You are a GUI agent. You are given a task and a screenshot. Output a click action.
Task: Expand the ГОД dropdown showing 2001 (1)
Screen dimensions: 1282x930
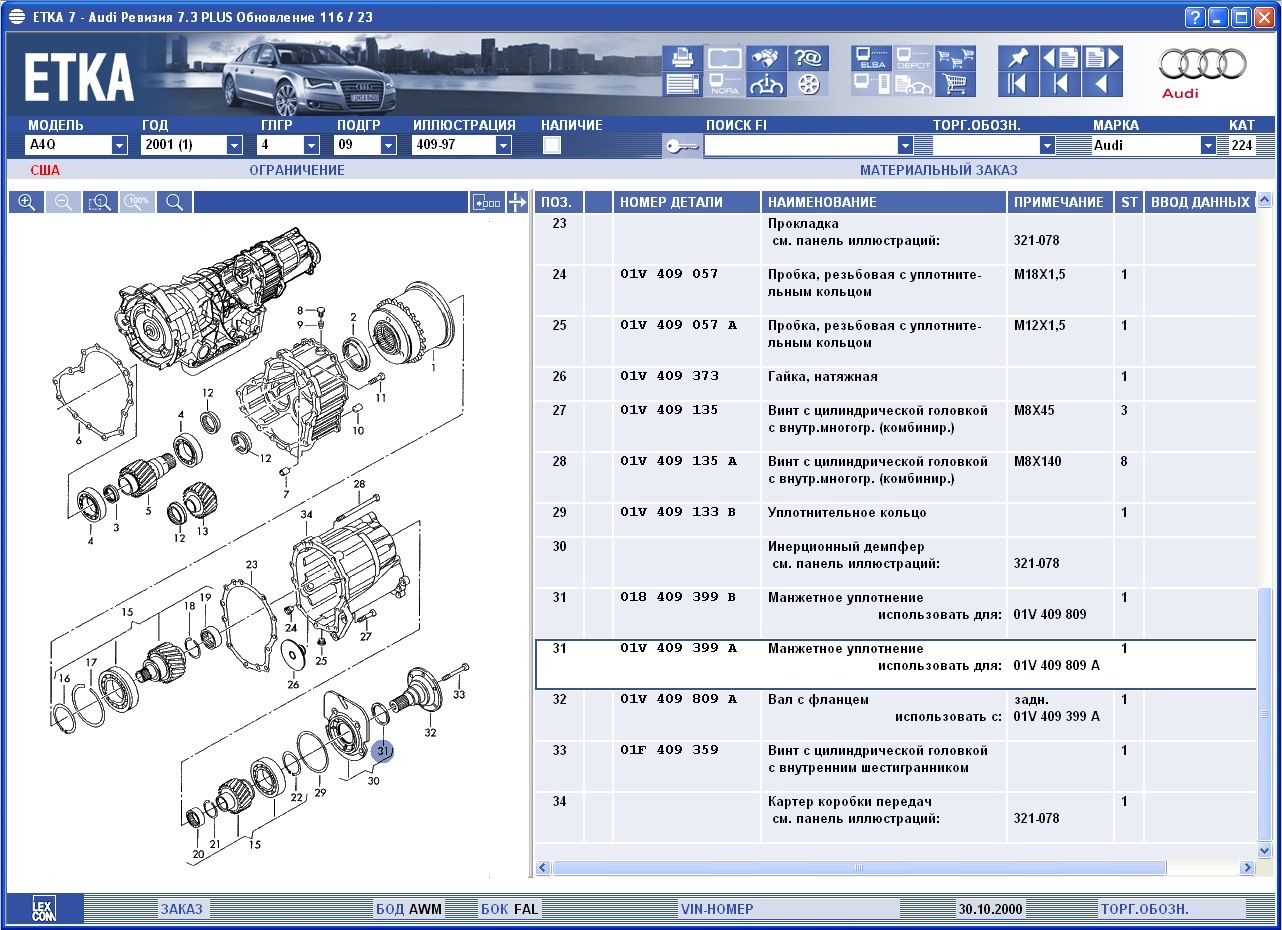234,145
